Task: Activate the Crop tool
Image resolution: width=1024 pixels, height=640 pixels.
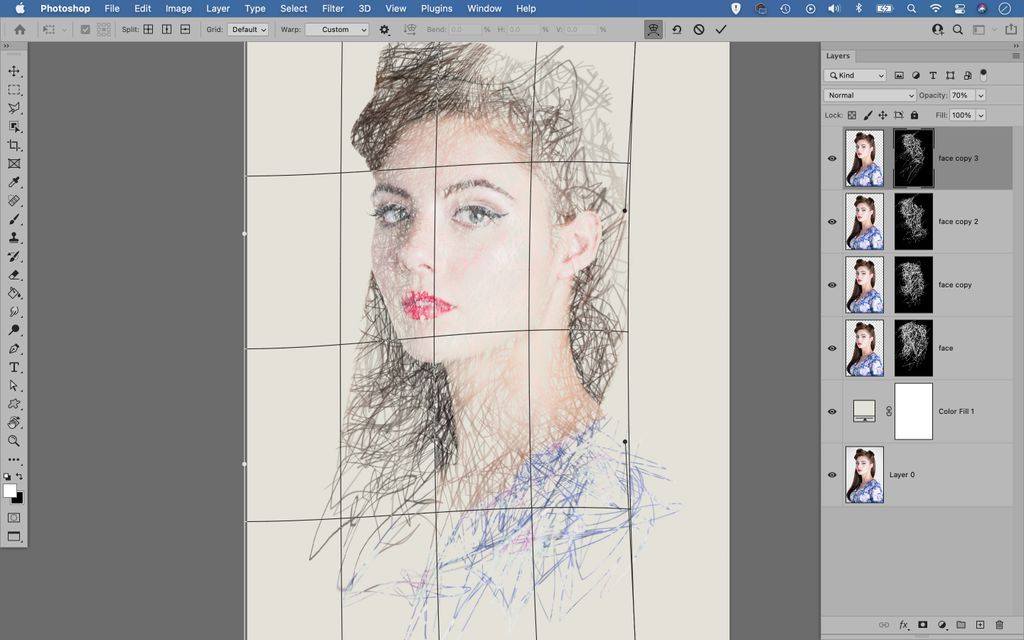Action: pyautogui.click(x=14, y=145)
